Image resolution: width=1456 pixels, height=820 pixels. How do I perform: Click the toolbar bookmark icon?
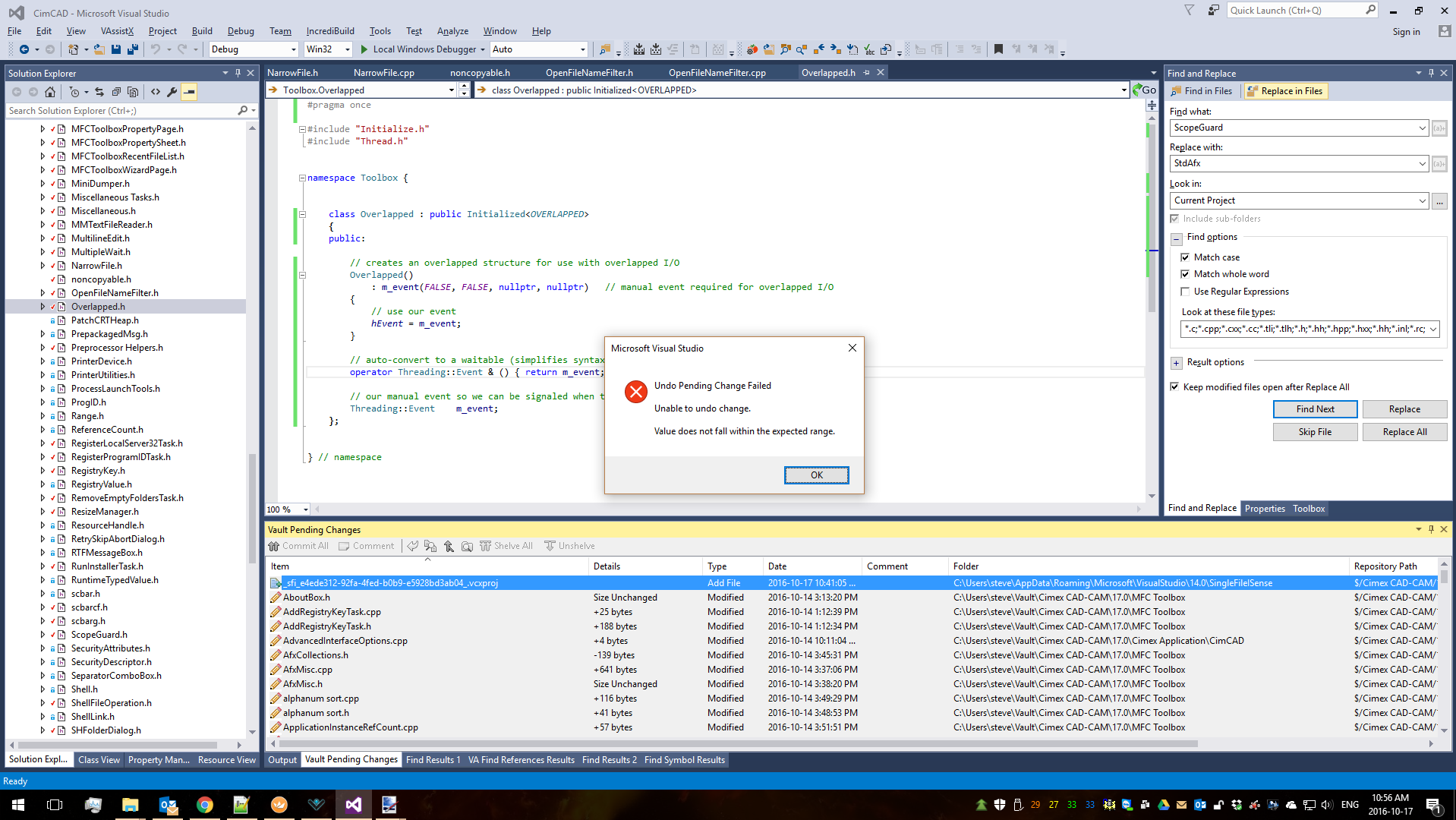[998, 49]
